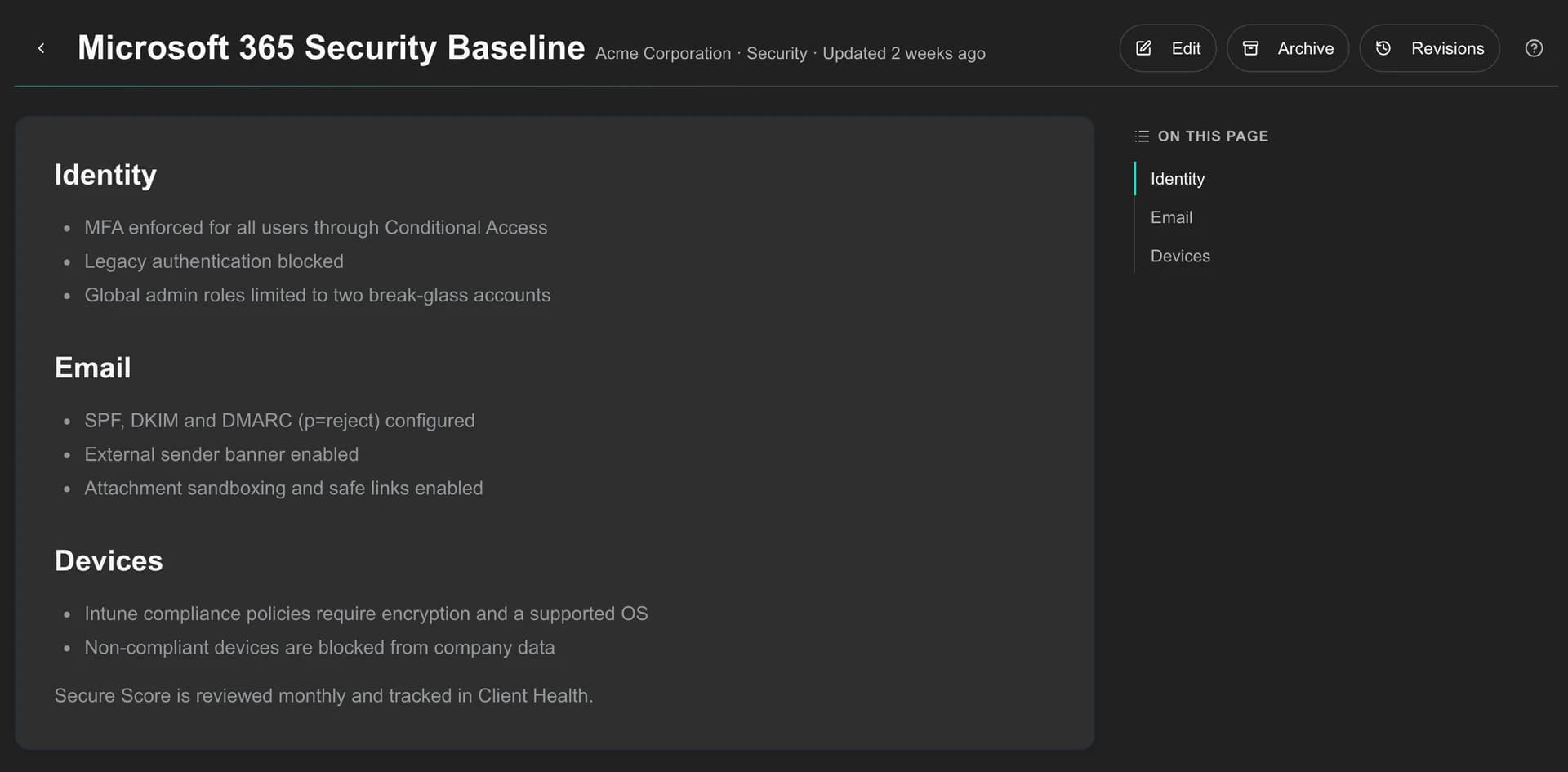
Task: Click the pencil Edit icon
Action: pyautogui.click(x=1143, y=48)
